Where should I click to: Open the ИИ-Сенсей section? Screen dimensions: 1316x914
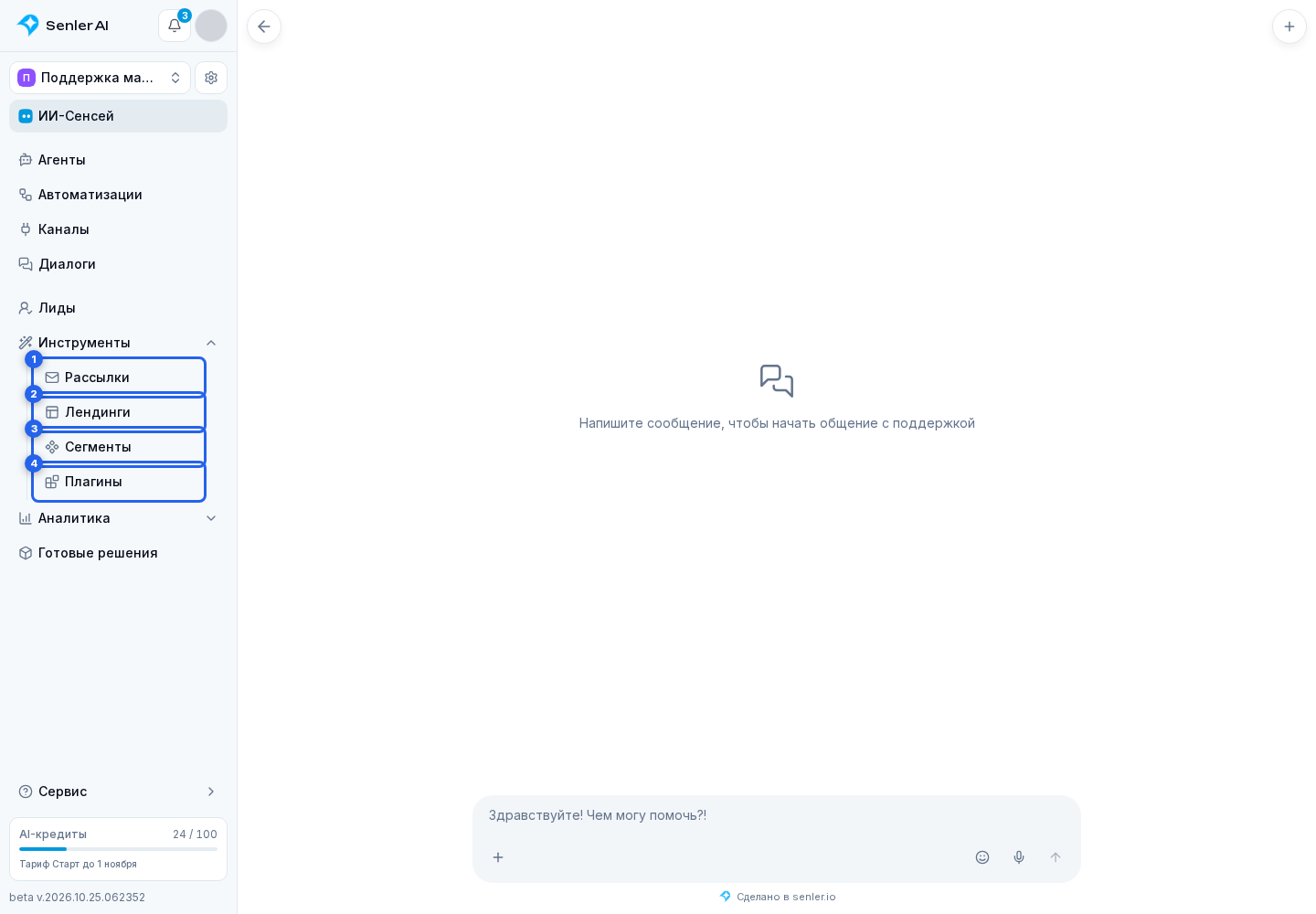tap(118, 116)
